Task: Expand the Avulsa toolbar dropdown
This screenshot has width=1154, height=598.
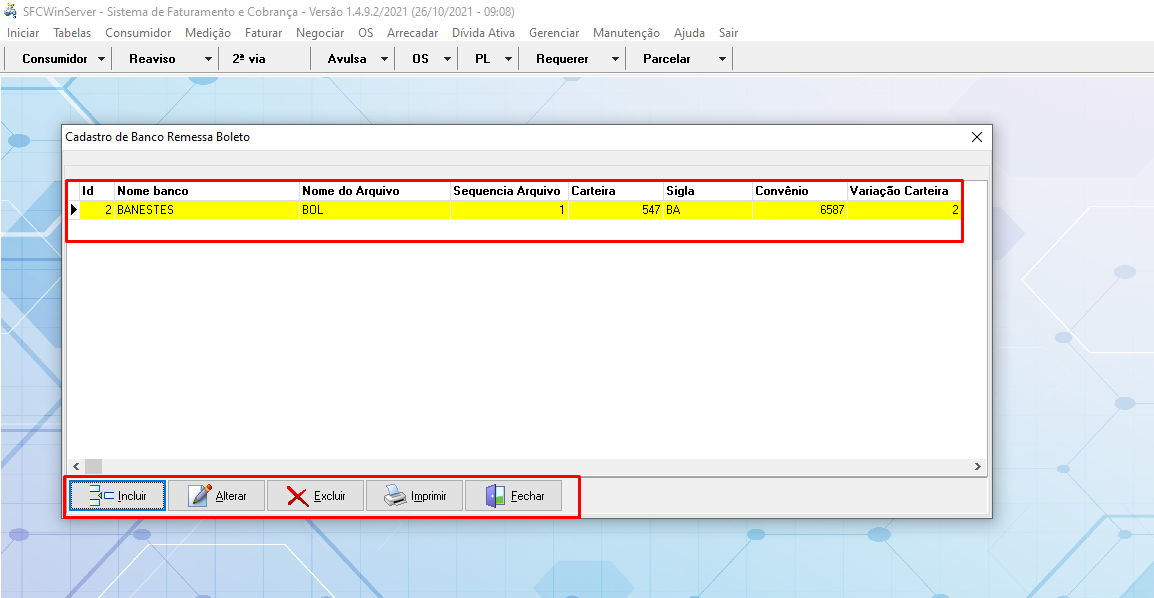Action: click(x=385, y=59)
